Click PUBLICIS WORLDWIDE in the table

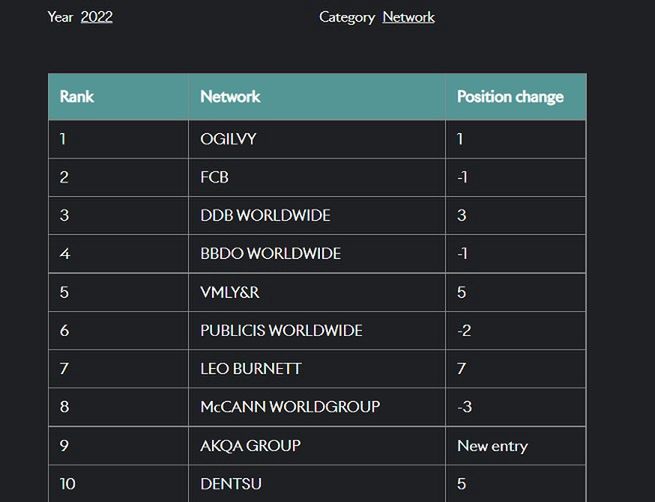pos(281,330)
